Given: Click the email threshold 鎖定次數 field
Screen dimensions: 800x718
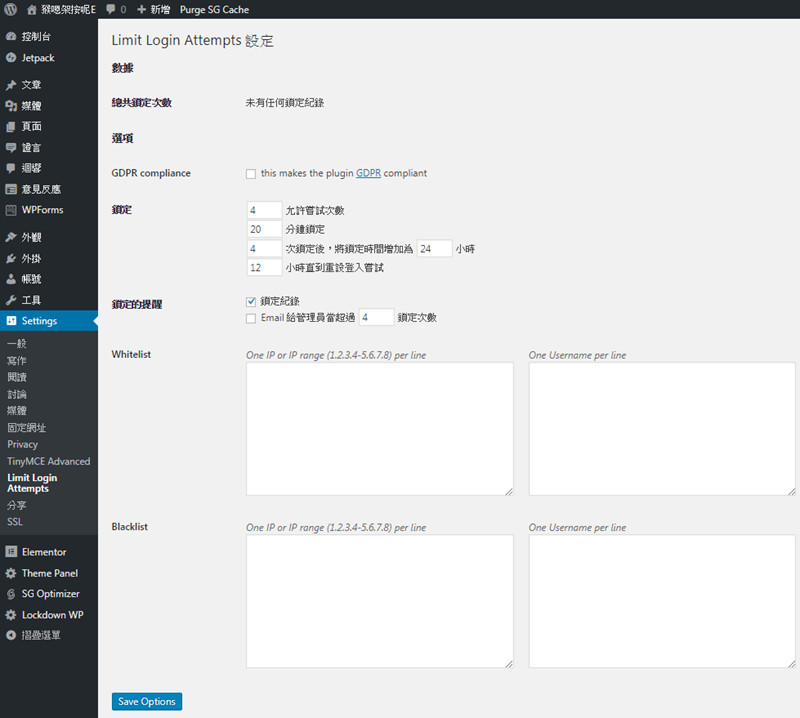Looking at the screenshot, I should 377,317.
